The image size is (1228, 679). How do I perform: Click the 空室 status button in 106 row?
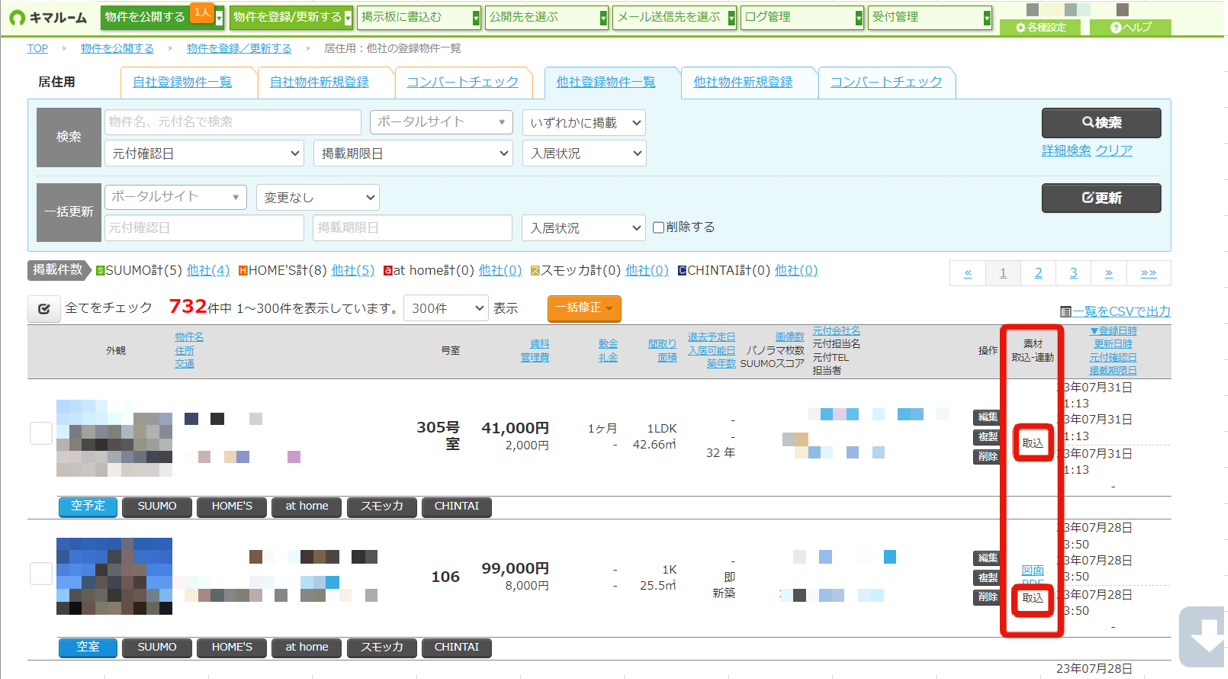point(88,647)
